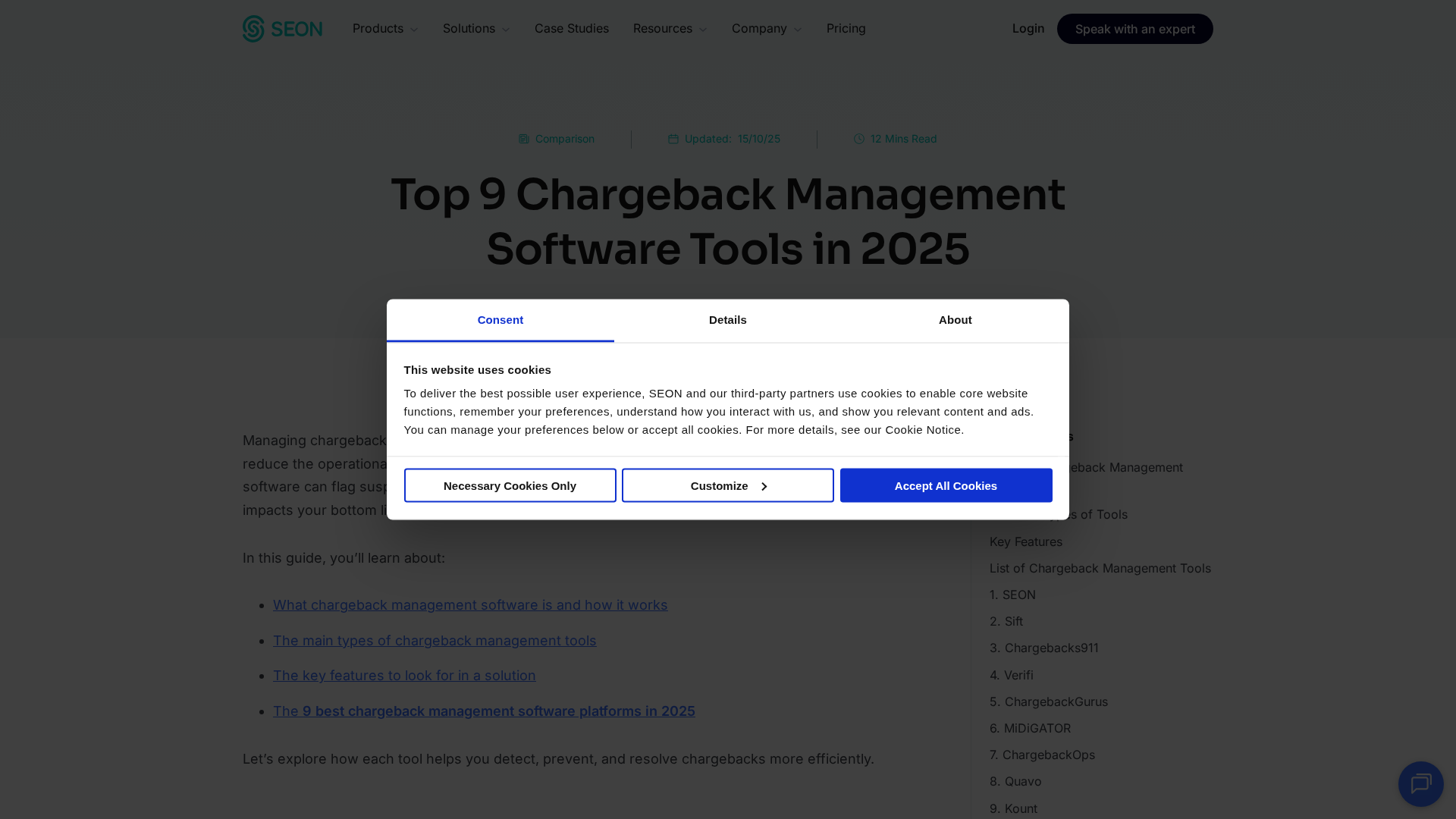Viewport: 1456px width, 819px height.
Task: Jump to 5. ChargebackGurus in contents
Action: (1048, 701)
